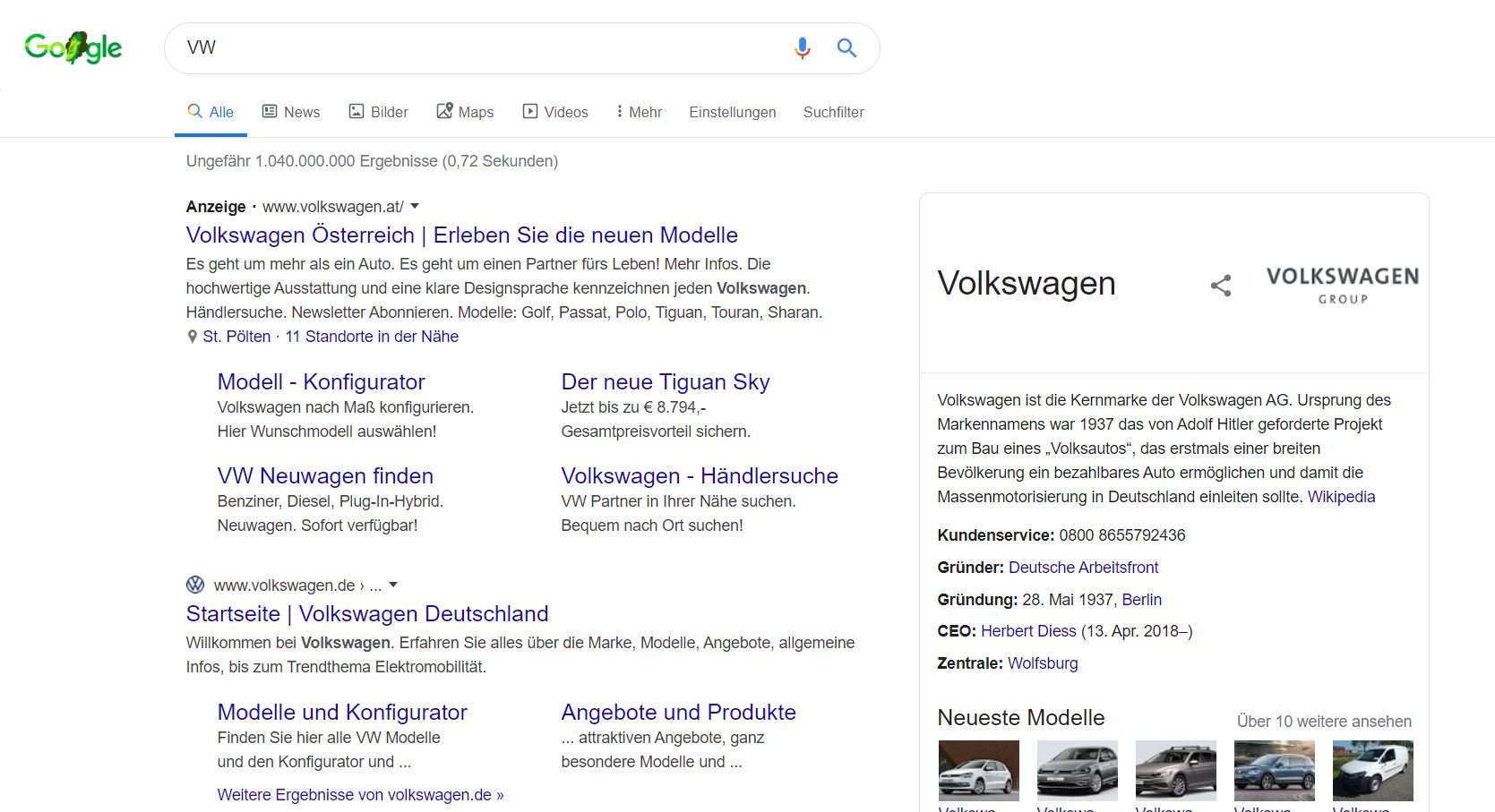Click the blue magnifier search button
The width and height of the screenshot is (1495, 812).
[x=846, y=48]
